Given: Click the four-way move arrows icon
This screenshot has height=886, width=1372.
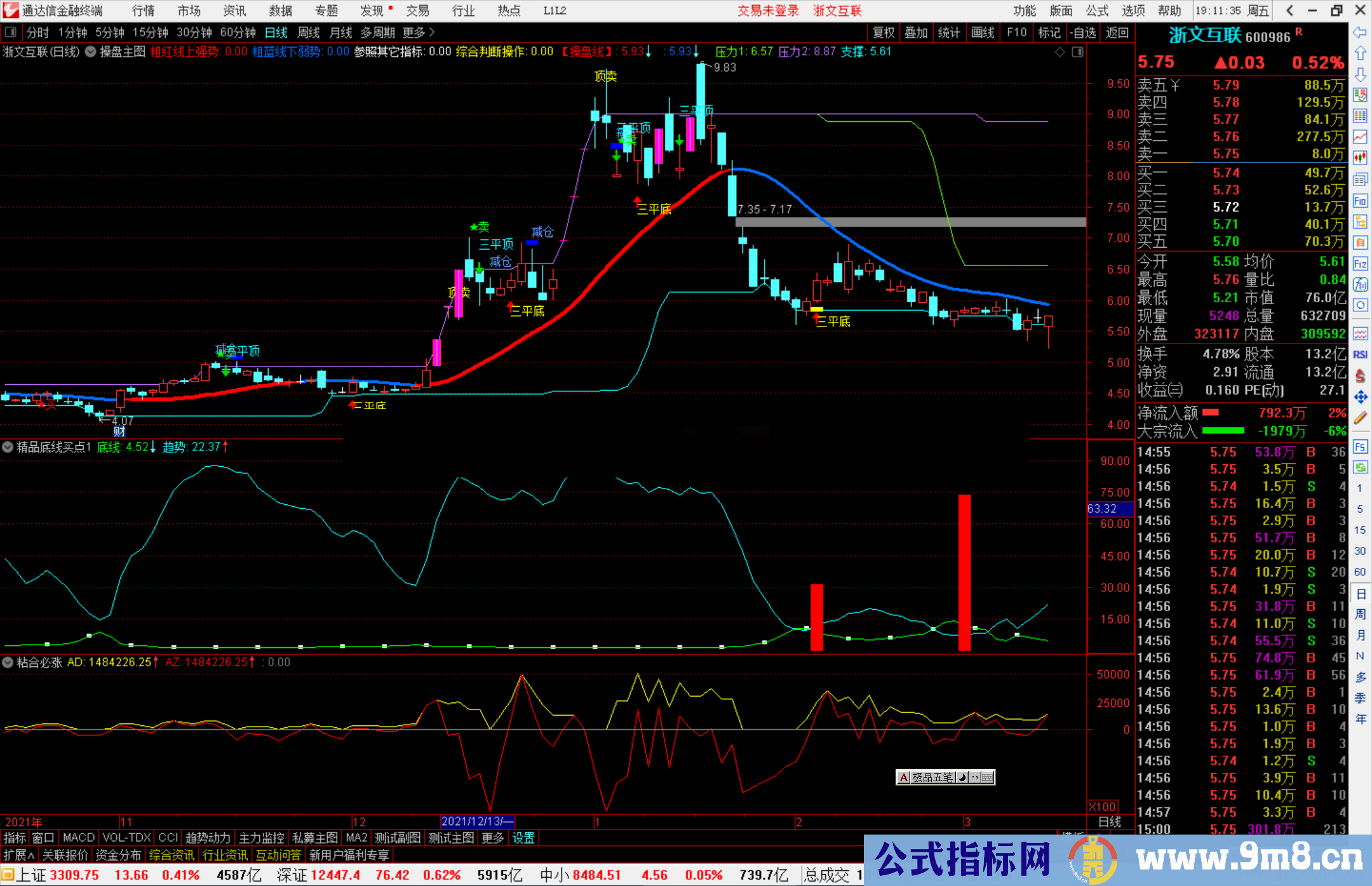Looking at the screenshot, I should pyautogui.click(x=1360, y=397).
